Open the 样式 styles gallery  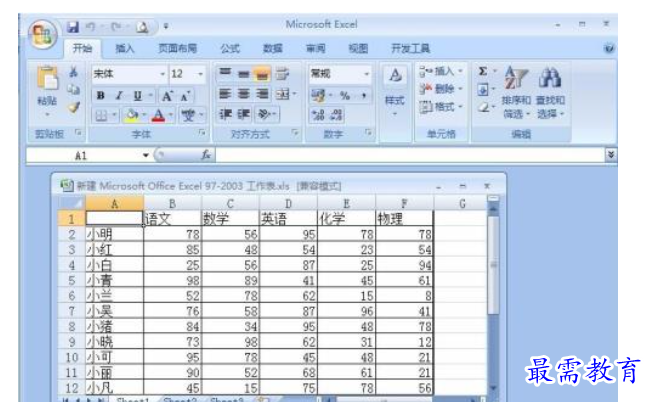394,89
